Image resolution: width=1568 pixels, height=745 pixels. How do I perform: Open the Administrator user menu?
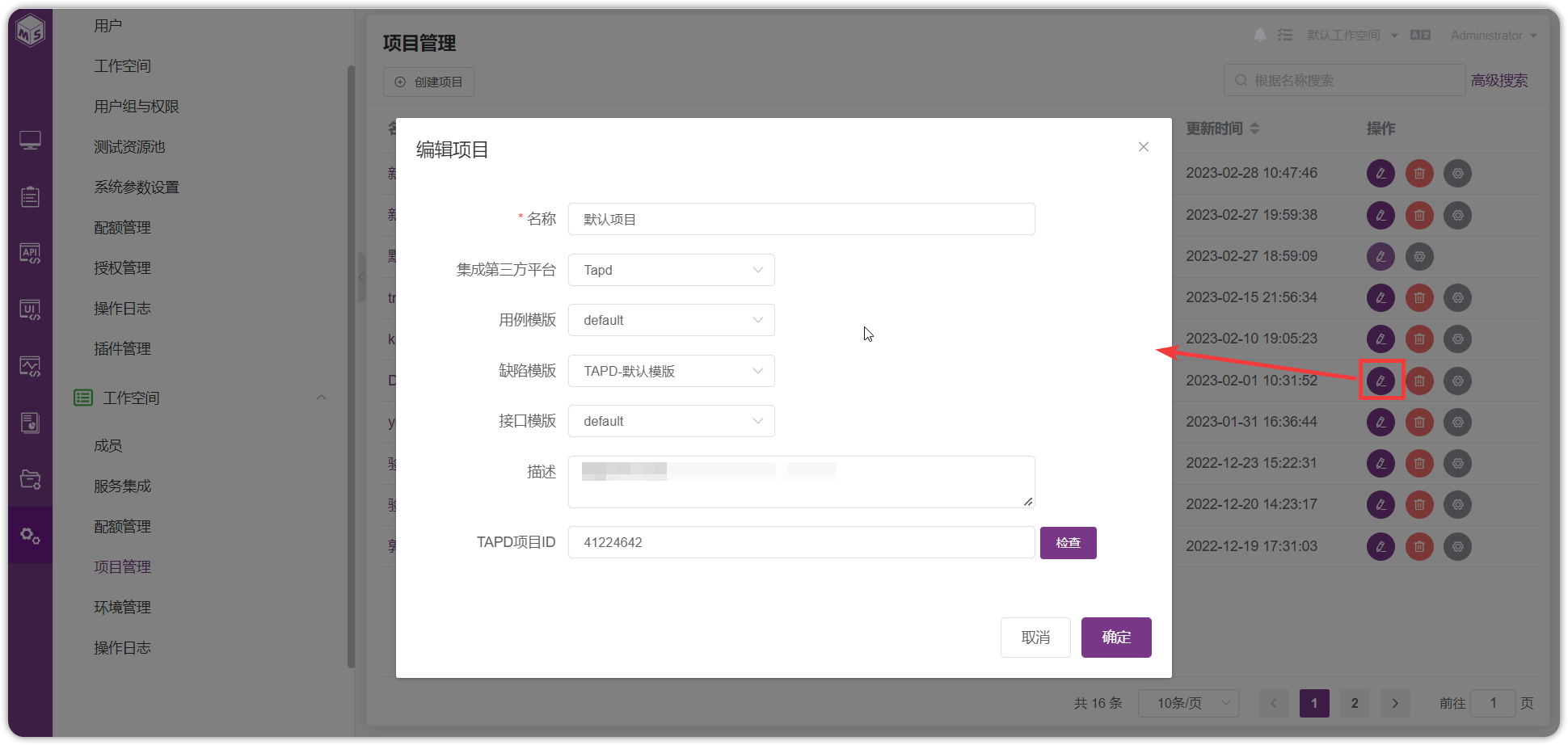tap(1494, 35)
